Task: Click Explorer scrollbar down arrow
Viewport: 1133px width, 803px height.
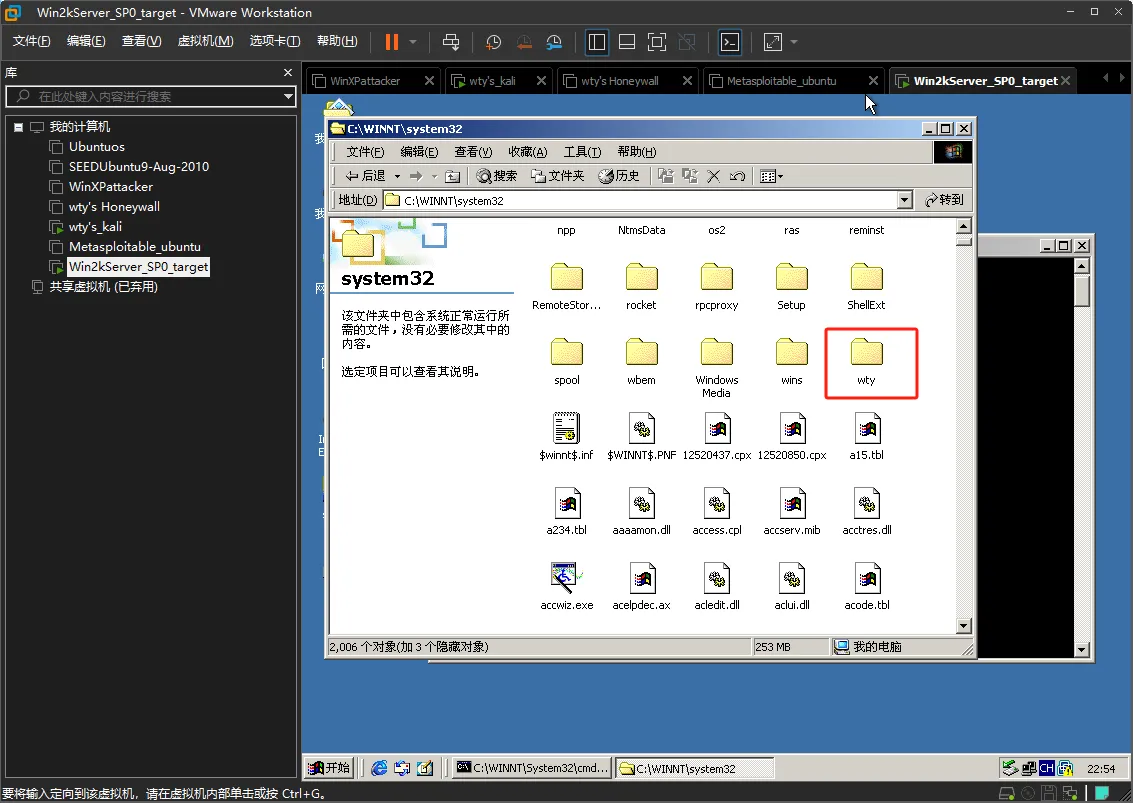Action: click(963, 626)
